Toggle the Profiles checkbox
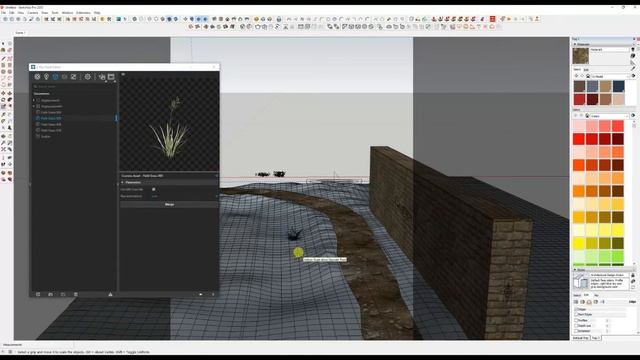This screenshot has height=360, width=640. [x=576, y=320]
